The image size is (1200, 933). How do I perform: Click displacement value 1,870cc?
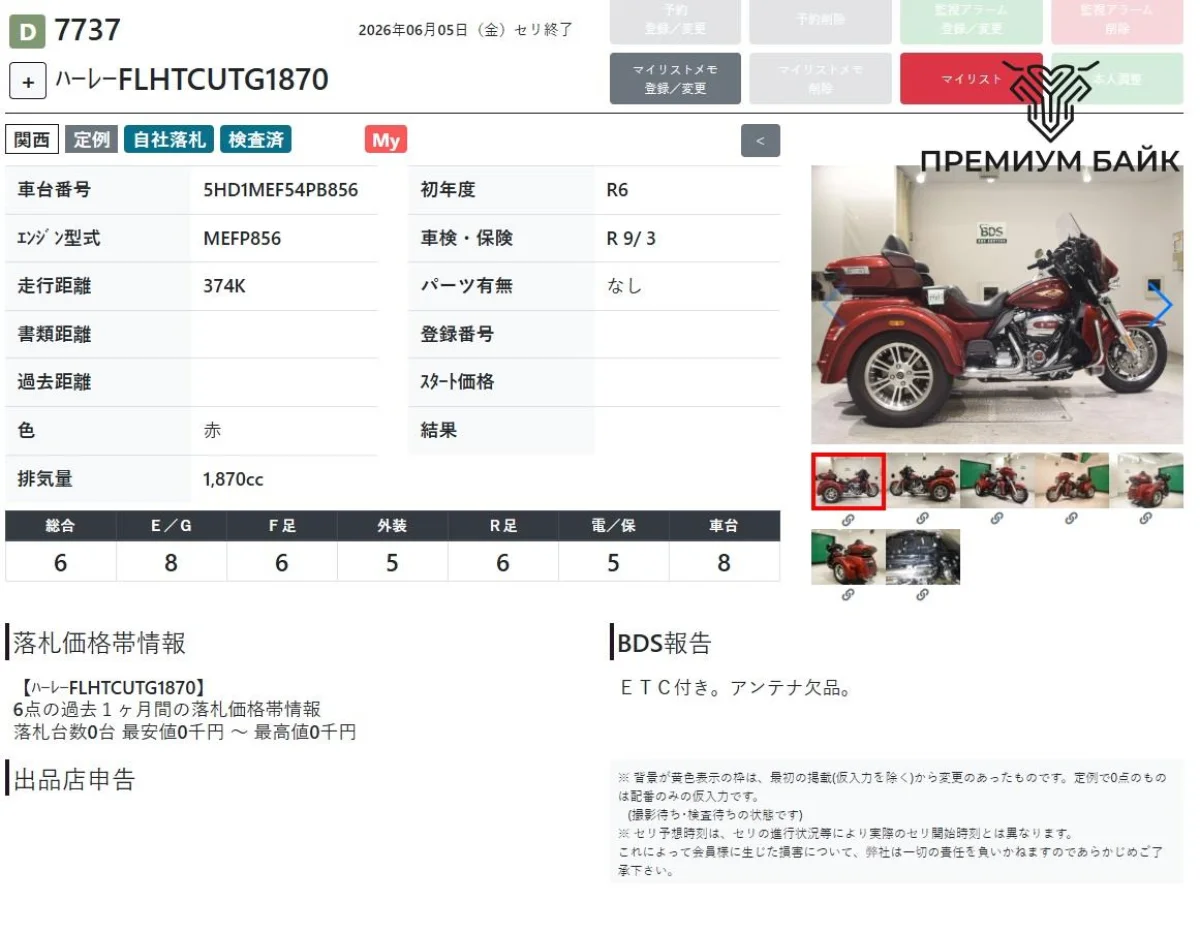pyautogui.click(x=233, y=479)
